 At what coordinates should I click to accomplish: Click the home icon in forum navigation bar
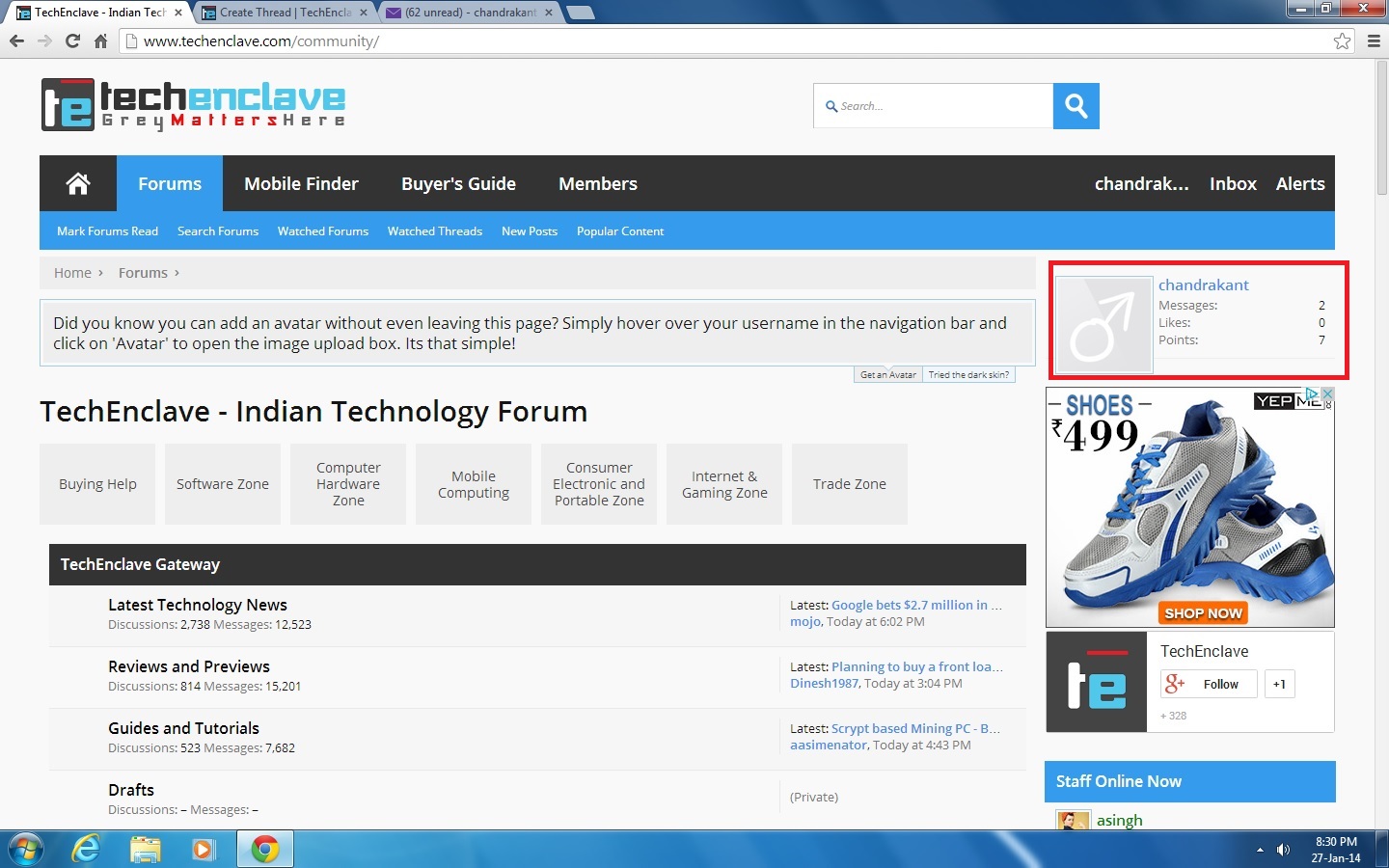(78, 183)
